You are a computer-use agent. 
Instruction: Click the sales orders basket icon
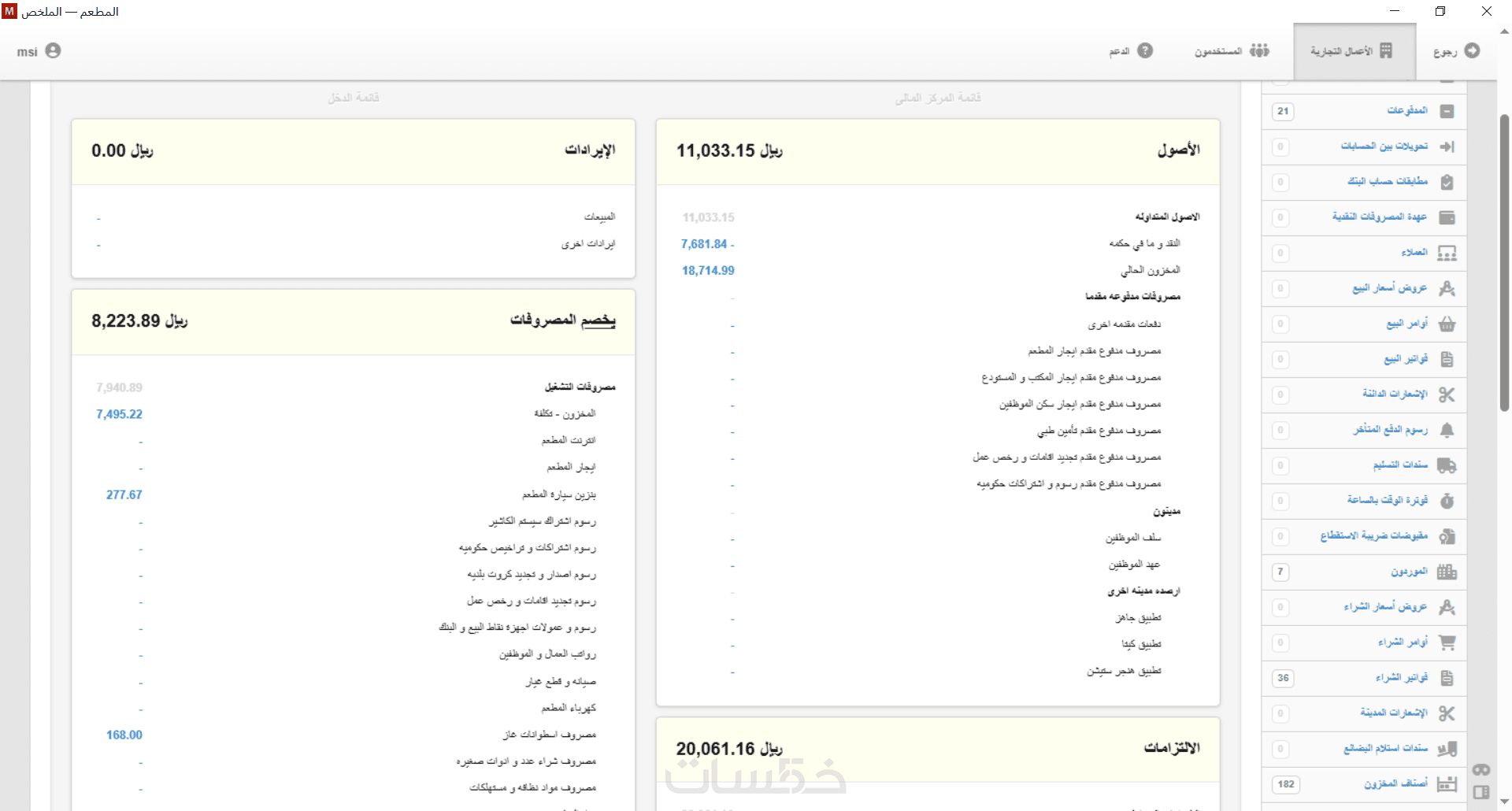tap(1447, 324)
